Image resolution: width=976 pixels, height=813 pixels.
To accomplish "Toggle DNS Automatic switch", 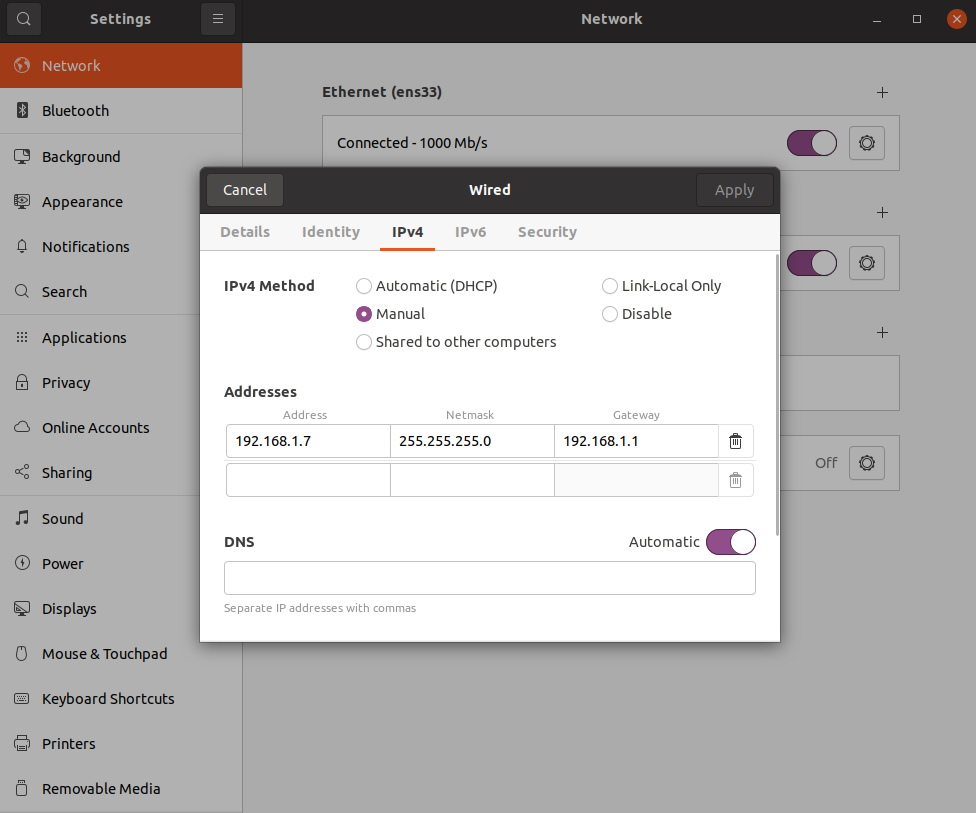I will coord(731,542).
